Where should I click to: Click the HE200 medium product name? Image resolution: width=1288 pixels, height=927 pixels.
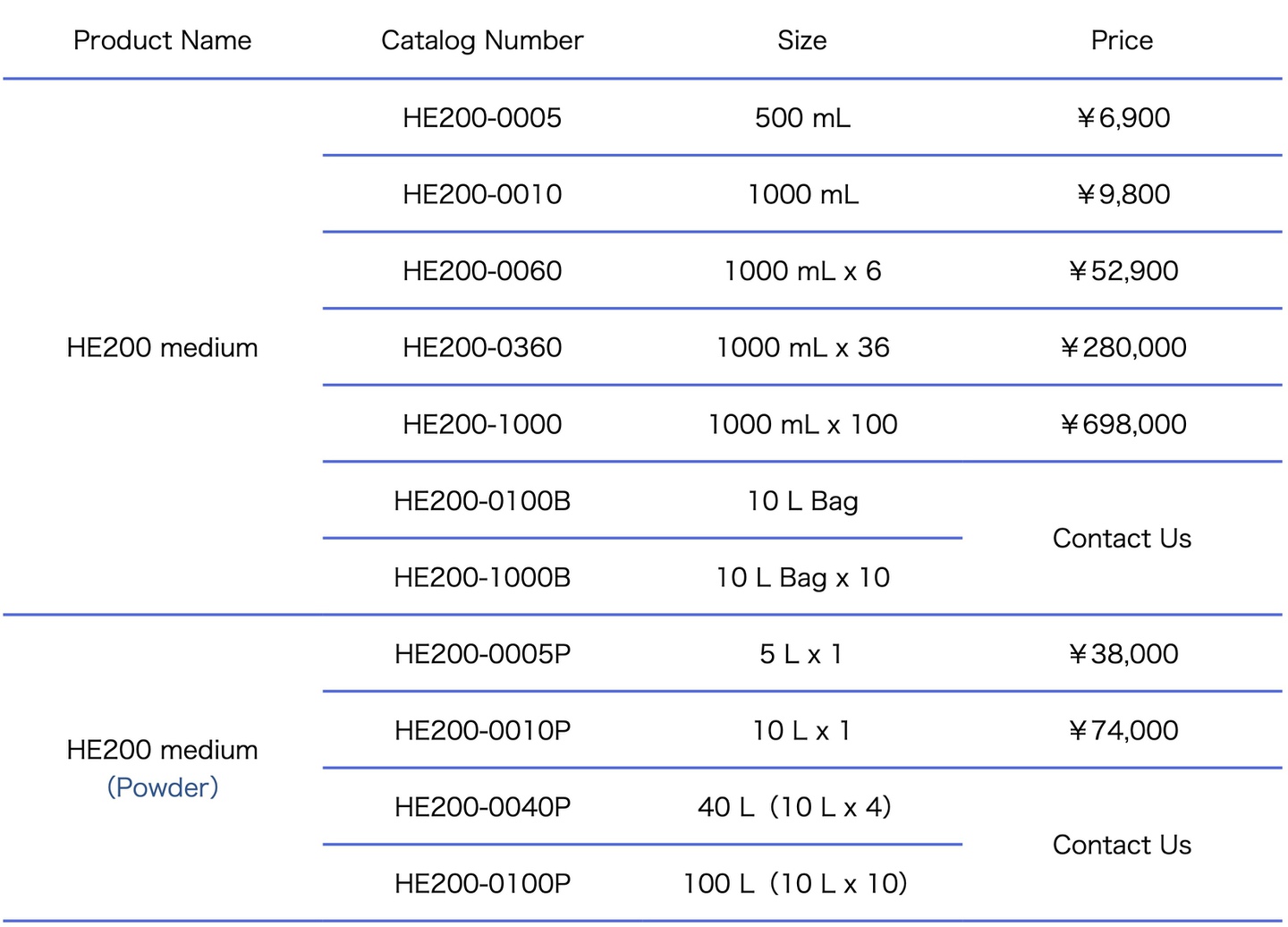[x=162, y=347]
